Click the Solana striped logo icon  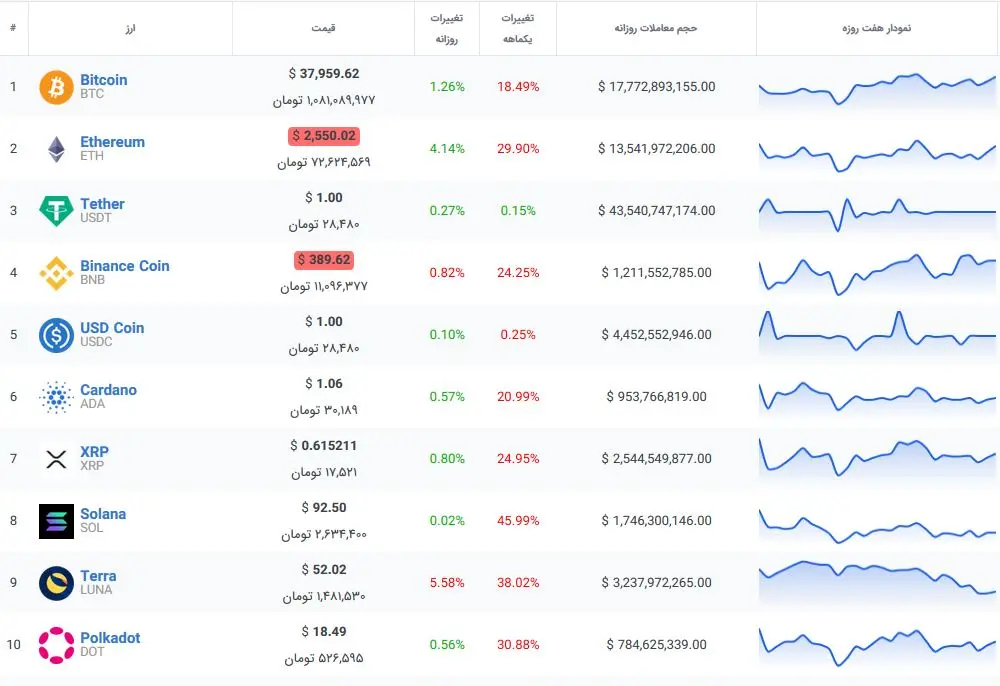click(x=56, y=521)
